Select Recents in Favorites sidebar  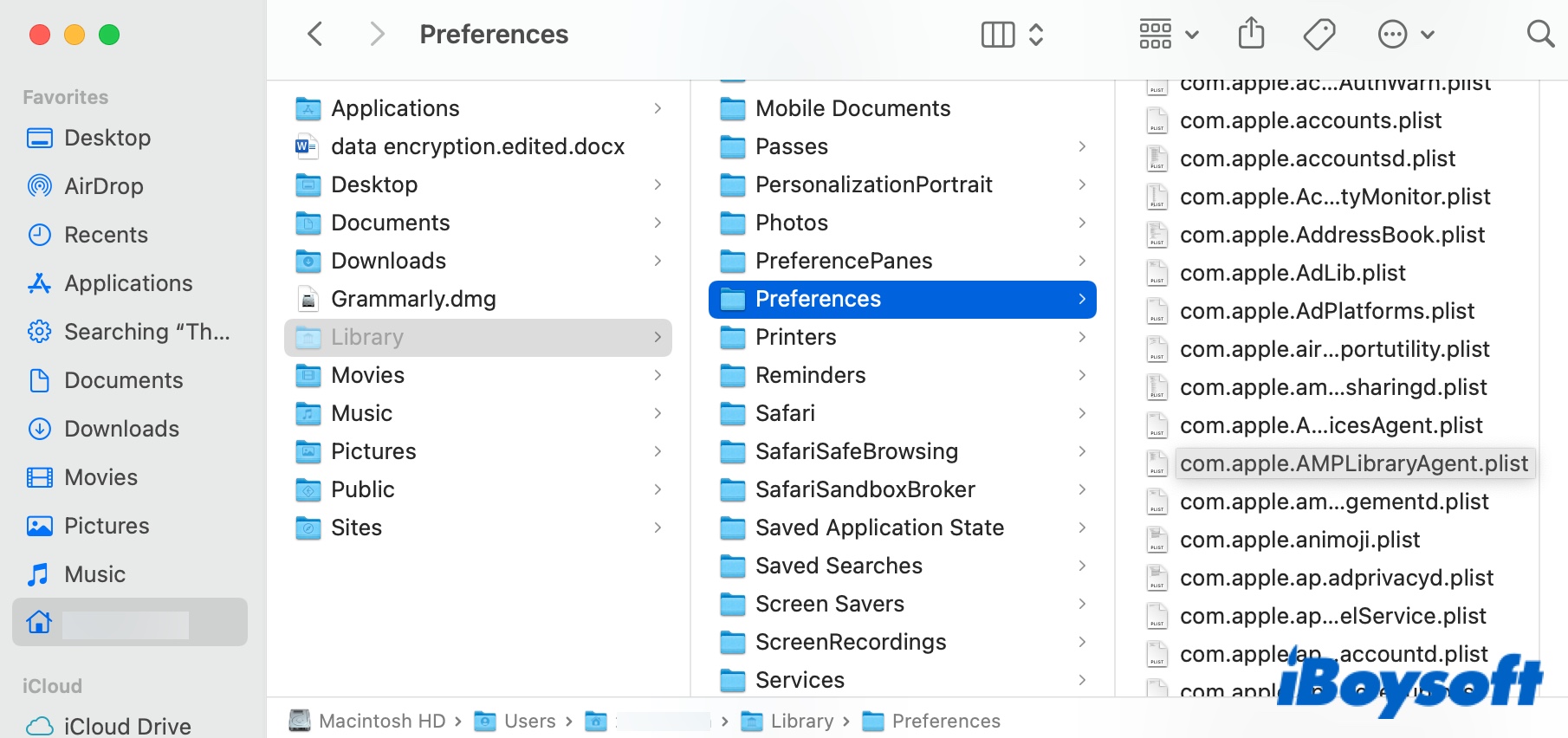pyautogui.click(x=106, y=235)
